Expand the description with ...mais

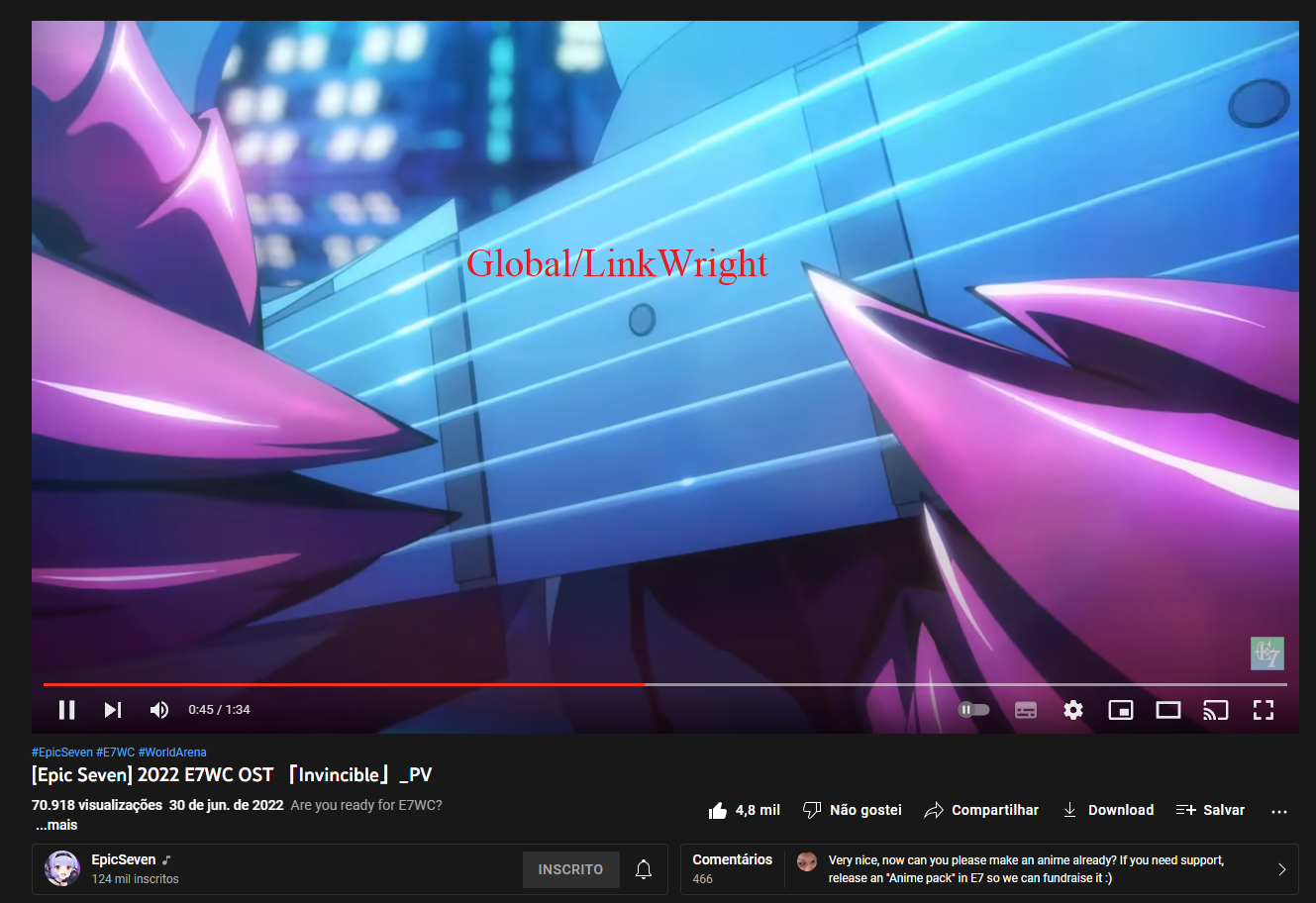tap(56, 825)
